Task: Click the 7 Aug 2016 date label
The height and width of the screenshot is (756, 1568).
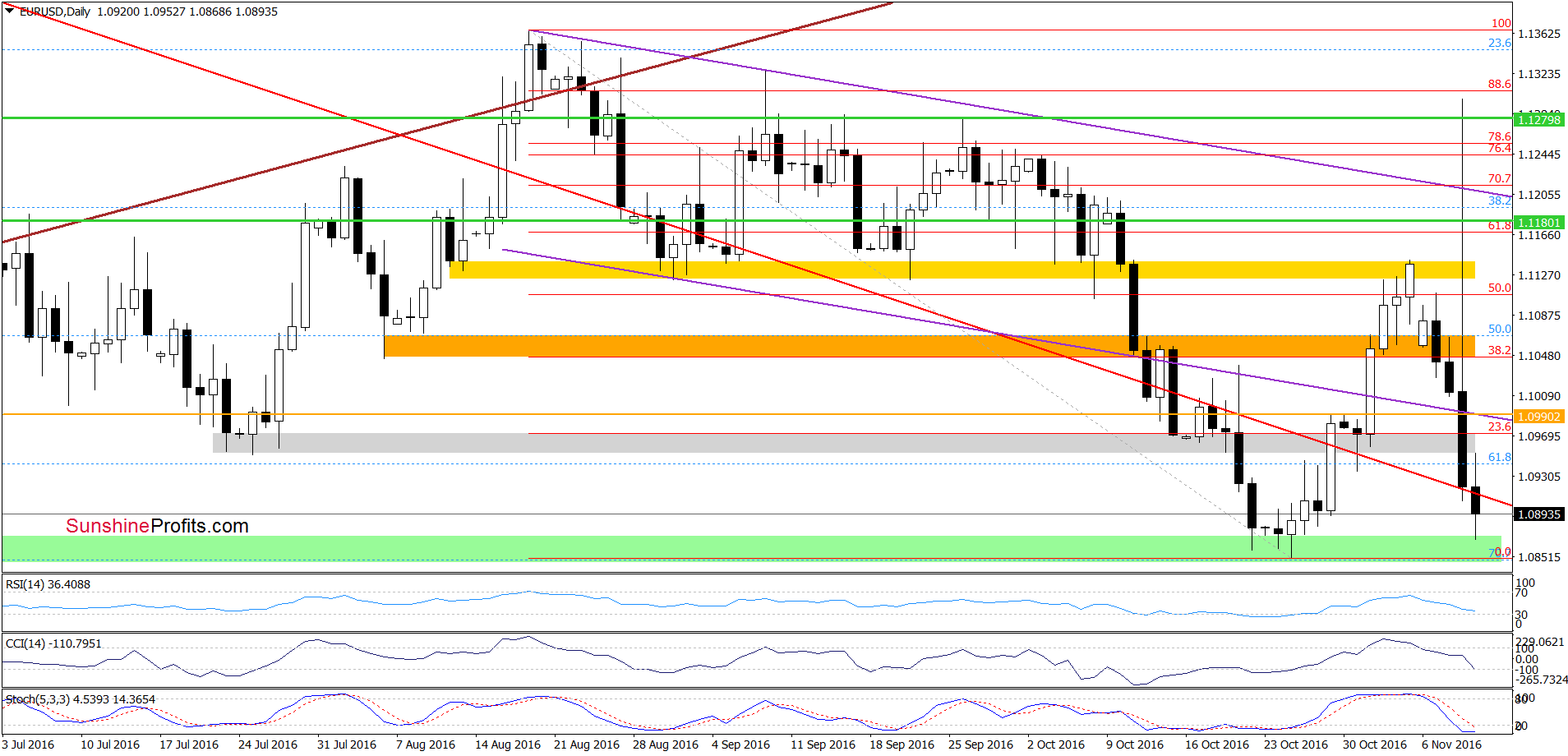Action: tap(426, 744)
